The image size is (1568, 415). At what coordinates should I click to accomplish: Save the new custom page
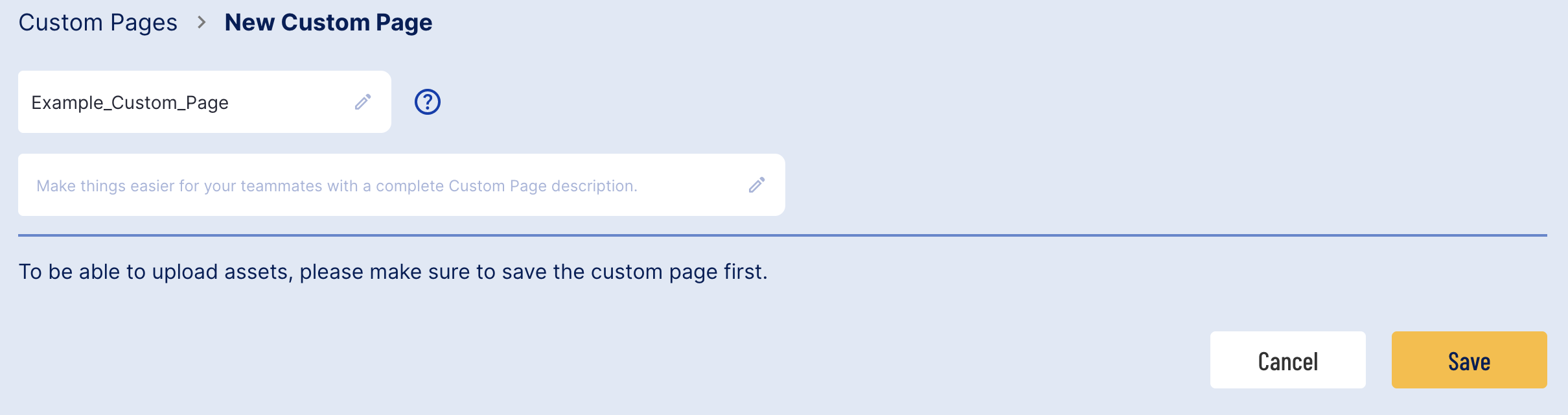pos(1469,360)
